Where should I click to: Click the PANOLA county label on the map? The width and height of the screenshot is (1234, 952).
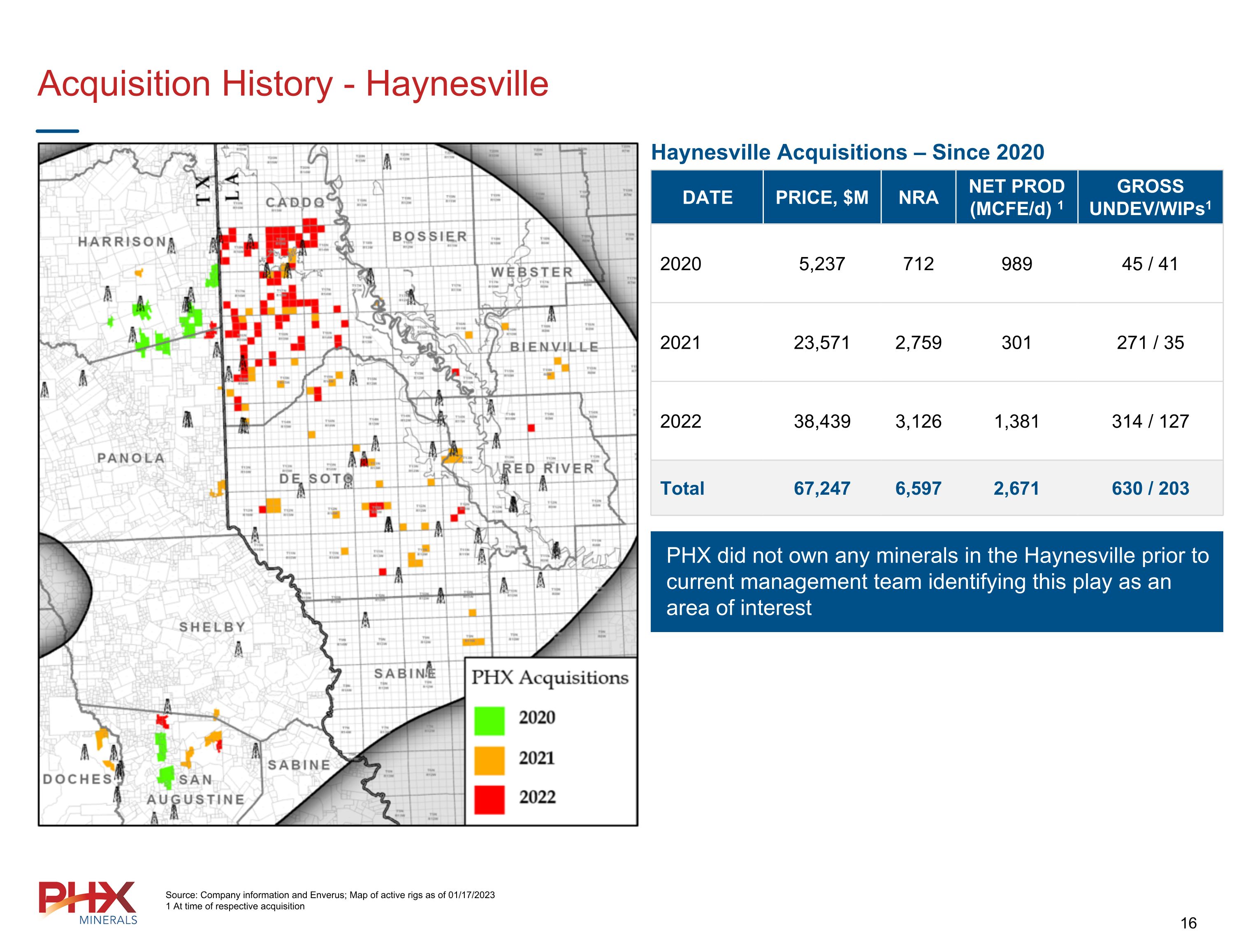point(131,458)
